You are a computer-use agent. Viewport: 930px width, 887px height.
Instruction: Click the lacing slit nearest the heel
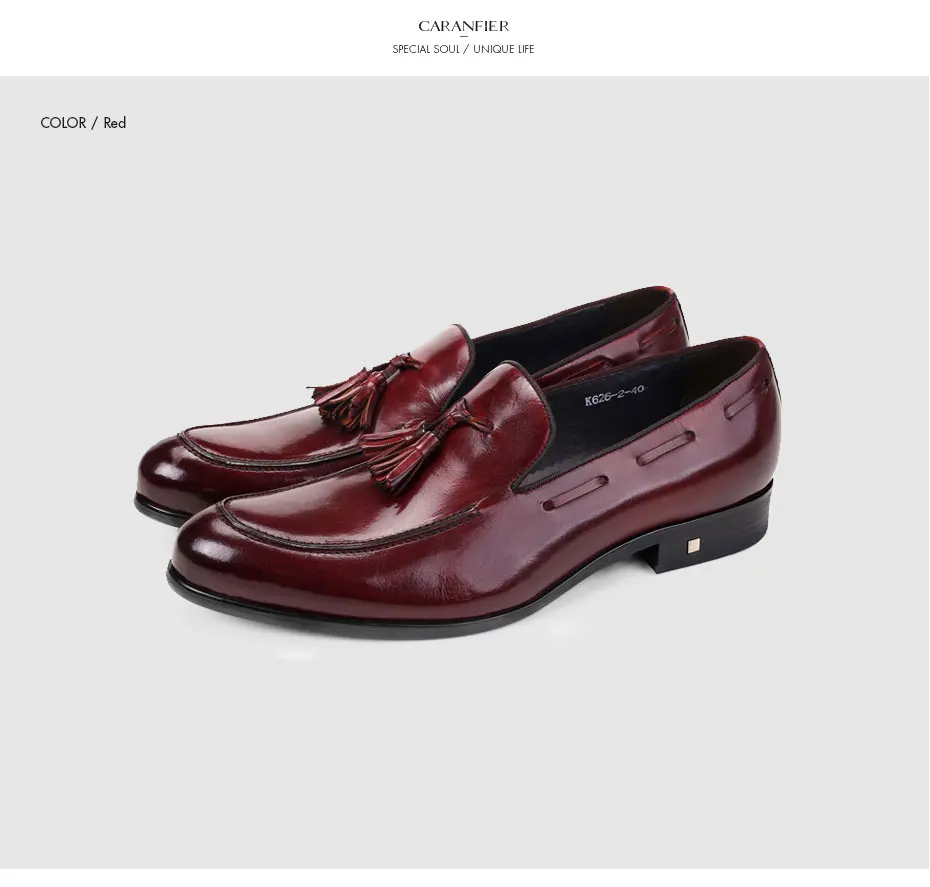coord(749,400)
